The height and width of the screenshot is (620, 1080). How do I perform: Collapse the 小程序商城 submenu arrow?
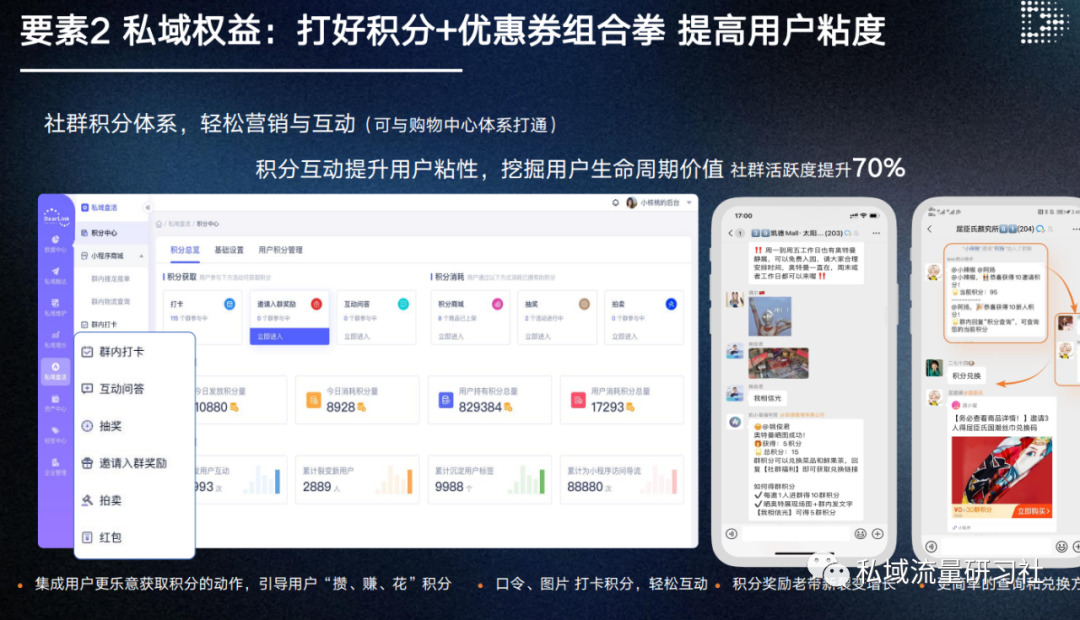click(x=141, y=256)
